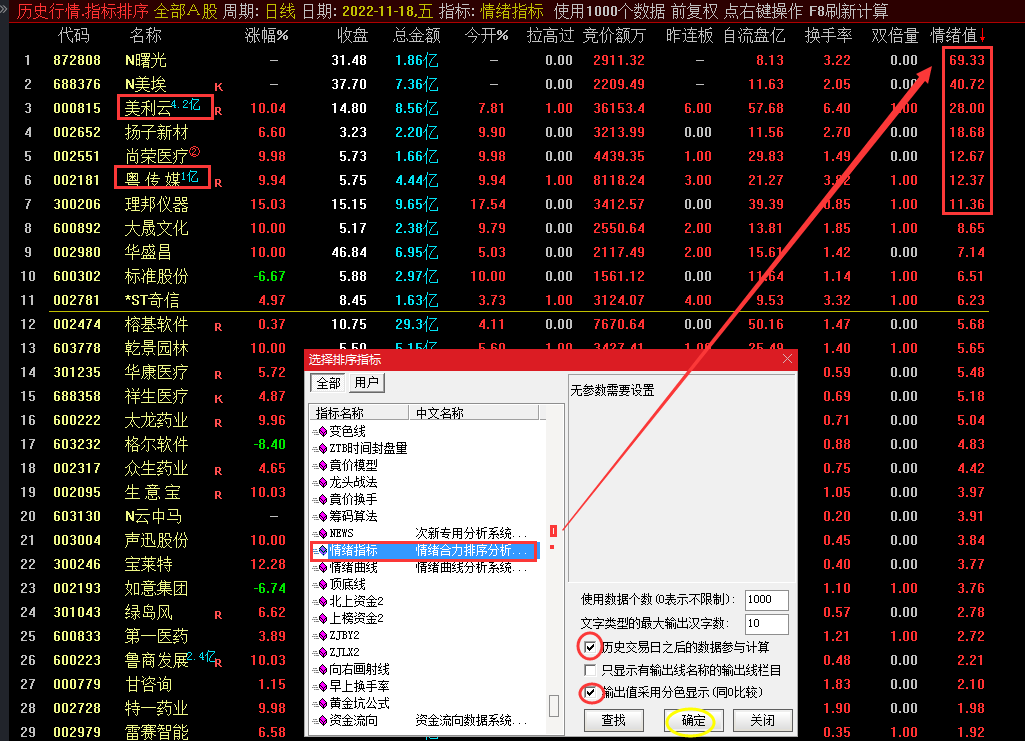Click 情绪值 cell 69.33
This screenshot has width=1025, height=741.
pos(966,60)
